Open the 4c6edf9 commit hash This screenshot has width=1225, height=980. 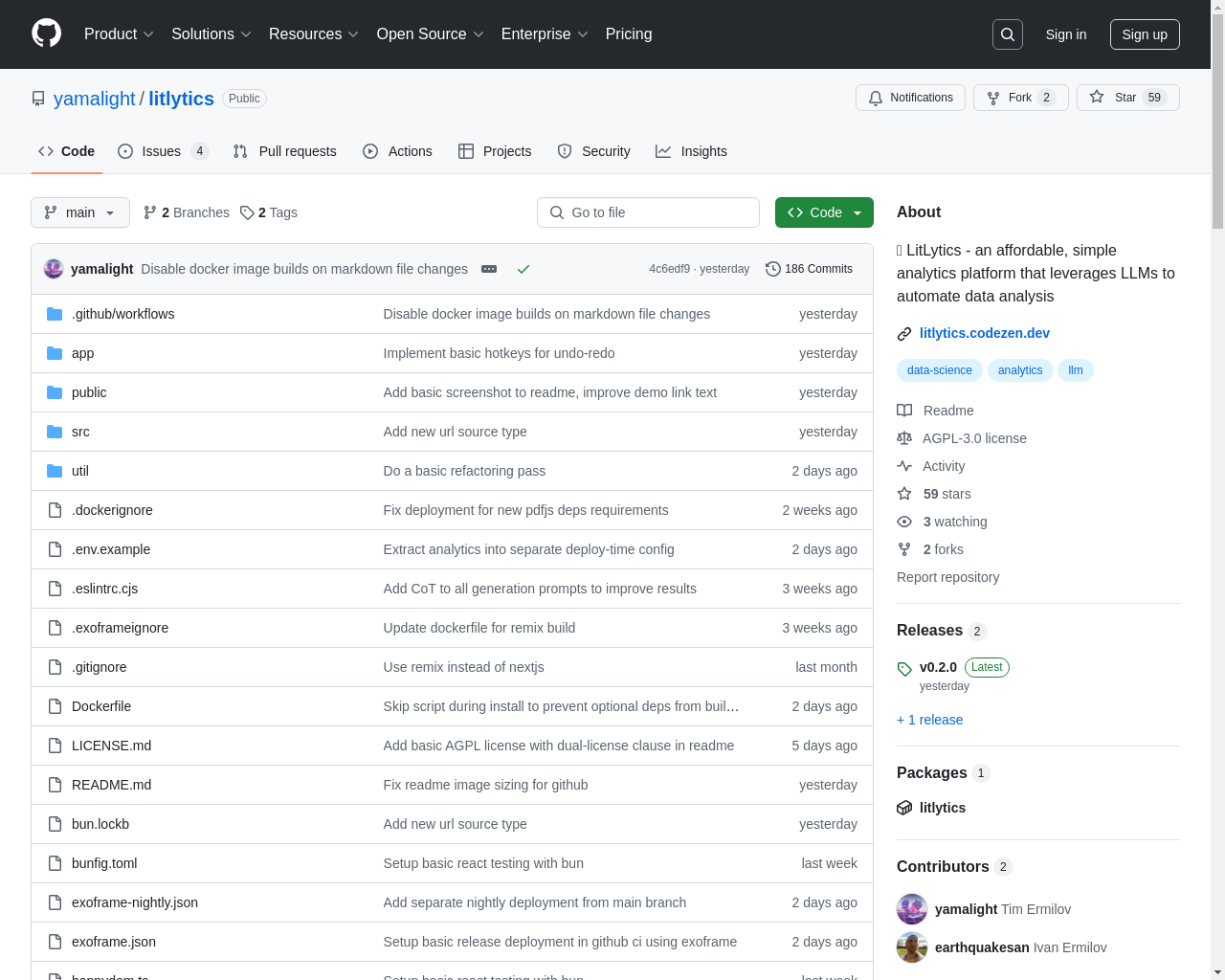coord(669,269)
